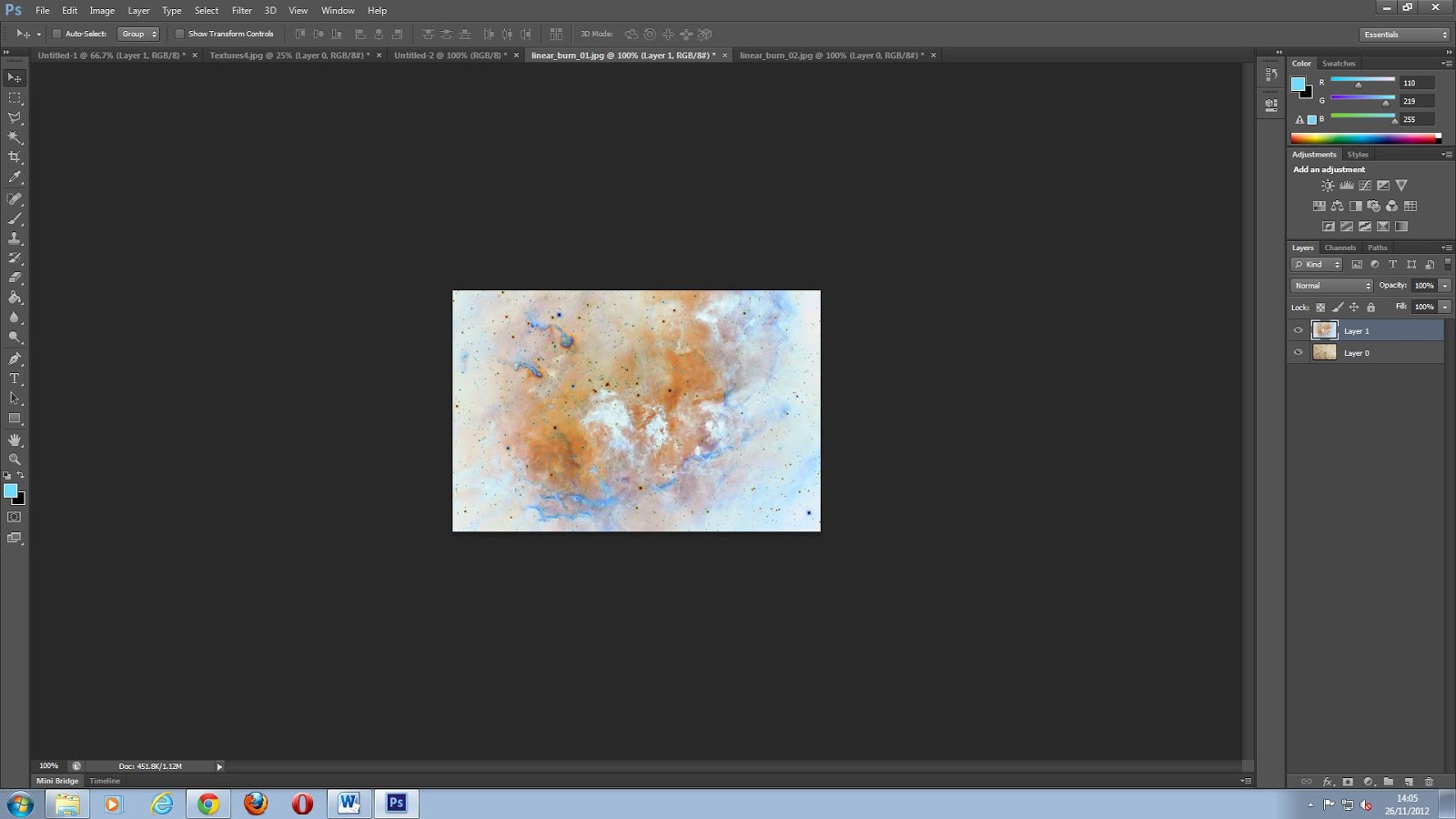Open the Filter menu

(241, 11)
